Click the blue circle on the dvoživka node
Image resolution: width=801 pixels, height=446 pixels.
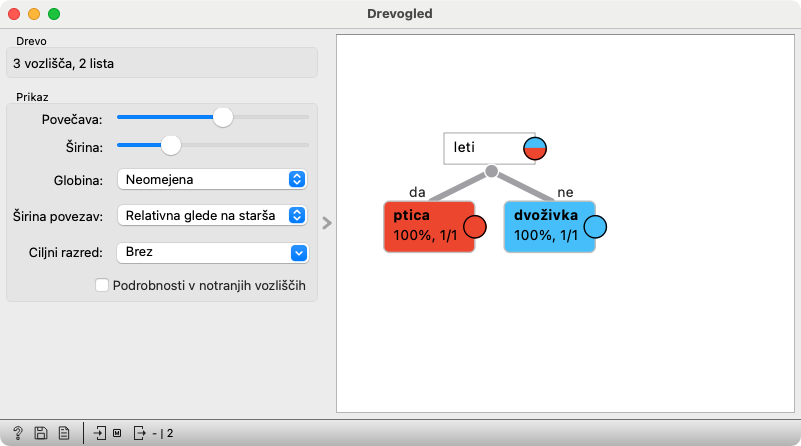595,226
